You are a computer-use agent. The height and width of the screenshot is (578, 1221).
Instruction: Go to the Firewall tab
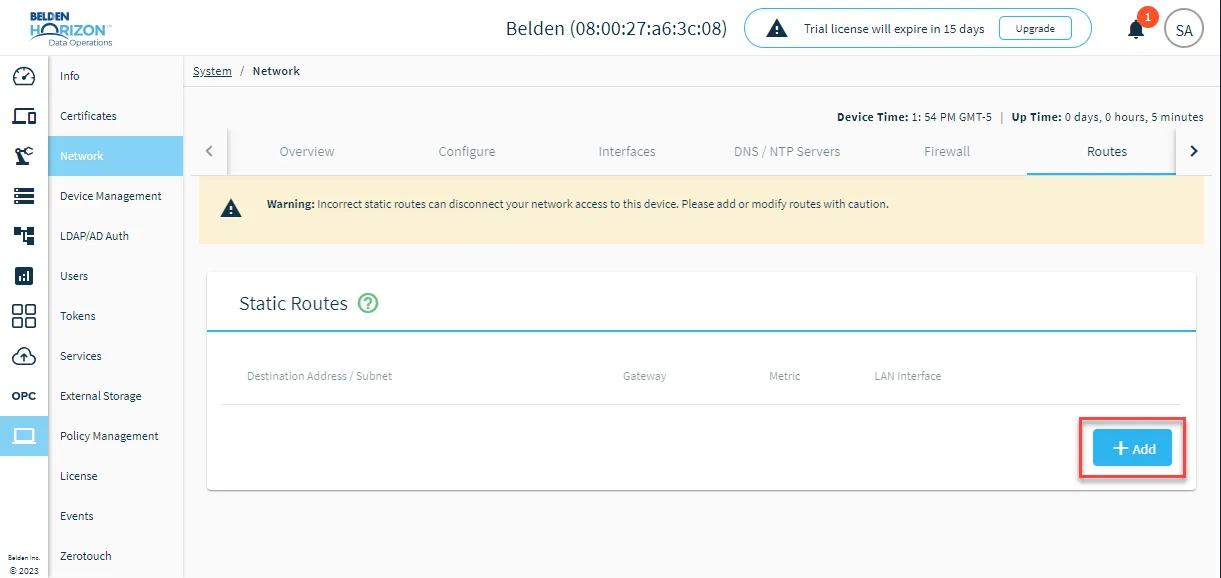(x=947, y=152)
